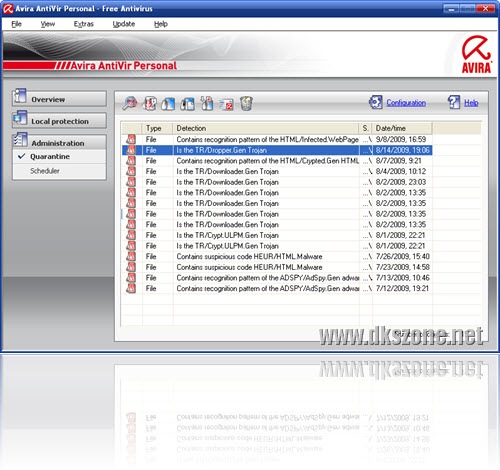
Task: Click the add file to quarantine icon
Action: point(207,103)
